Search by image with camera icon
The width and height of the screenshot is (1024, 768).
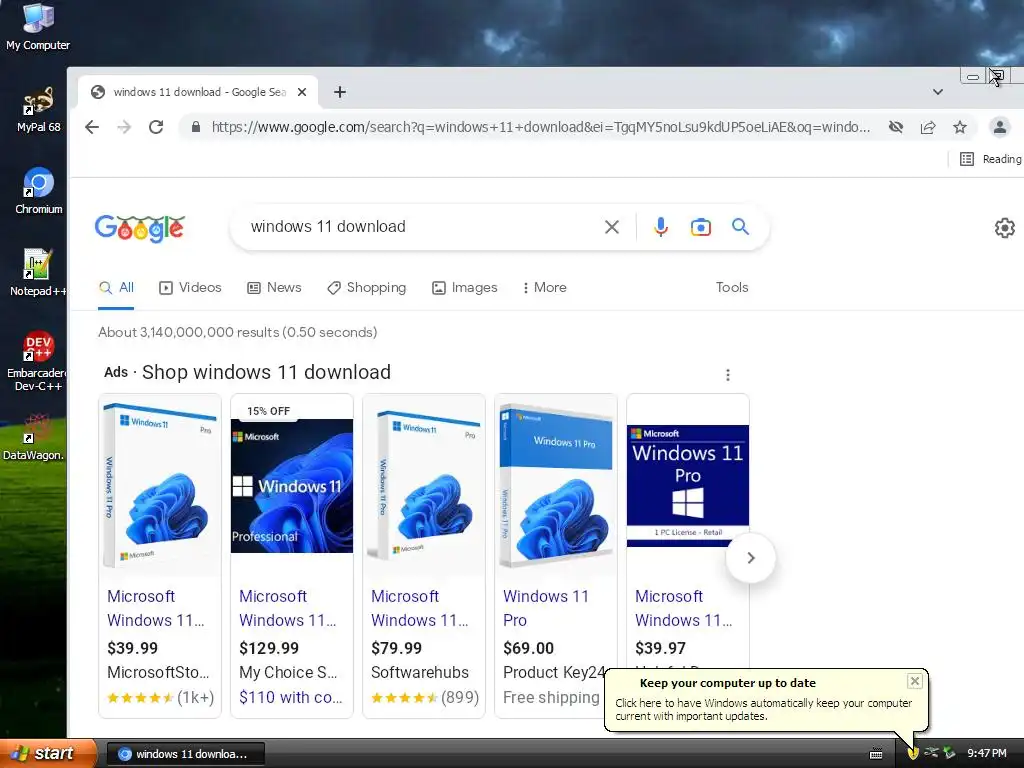700,227
